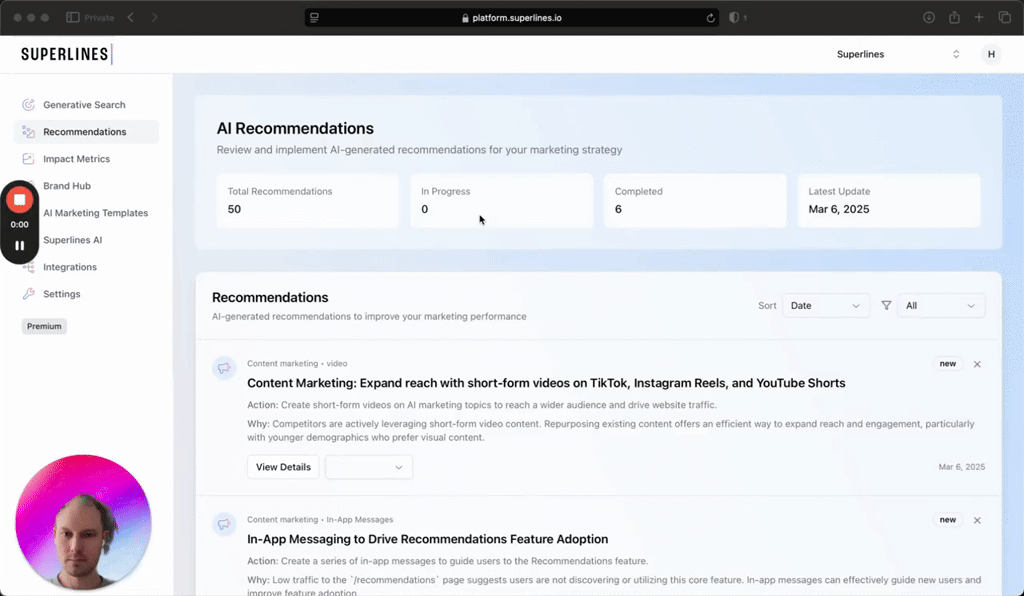The height and width of the screenshot is (596, 1024).
Task: Click the Premium badge
Action: [44, 326]
